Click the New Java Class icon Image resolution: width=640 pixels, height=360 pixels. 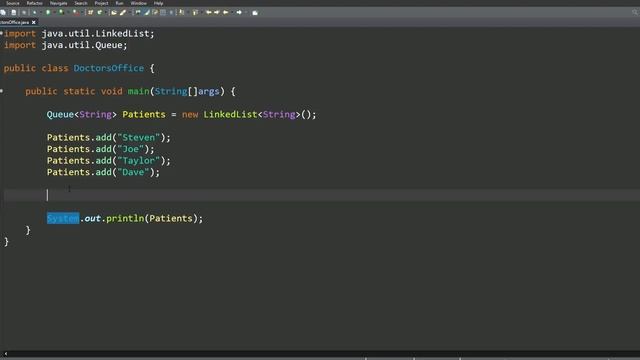click(x=100, y=13)
